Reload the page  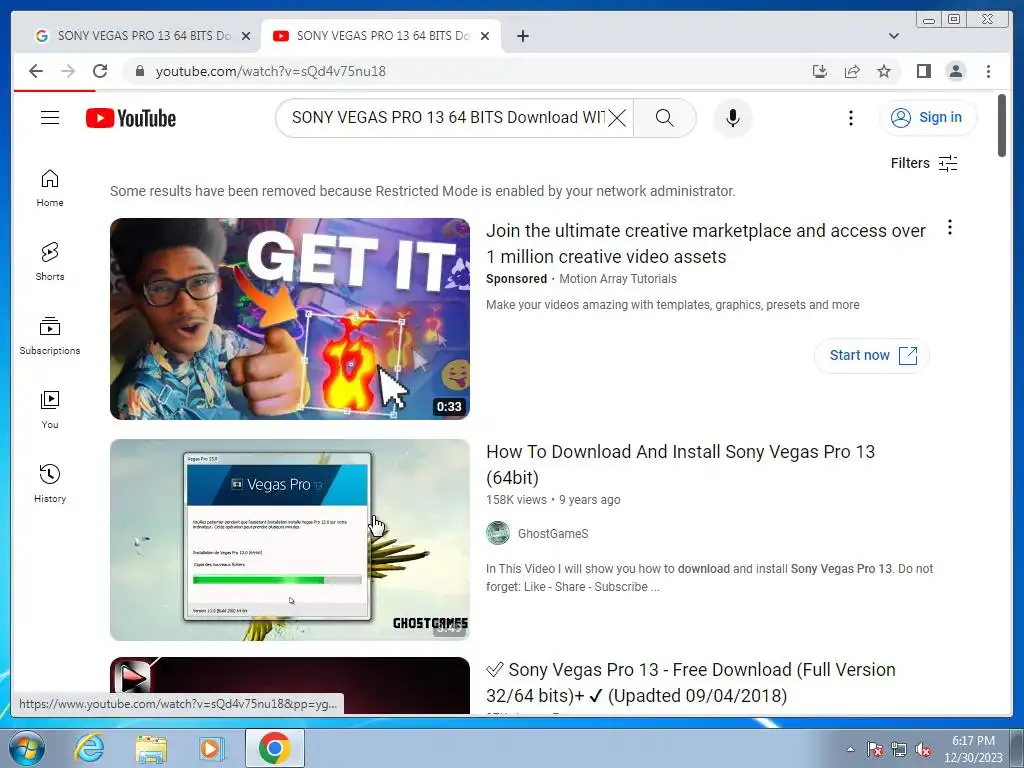pyautogui.click(x=100, y=71)
